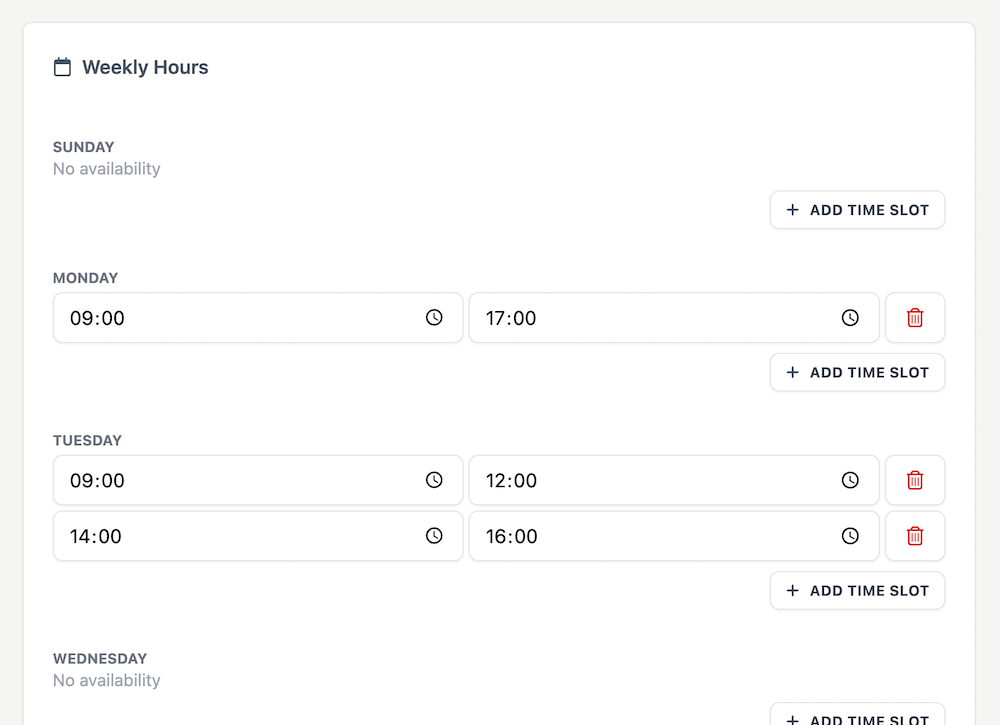Remove Tuesday's 14:00–16:00 slot with trash icon
Viewport: 1000px width, 725px height.
pyautogui.click(x=915, y=536)
